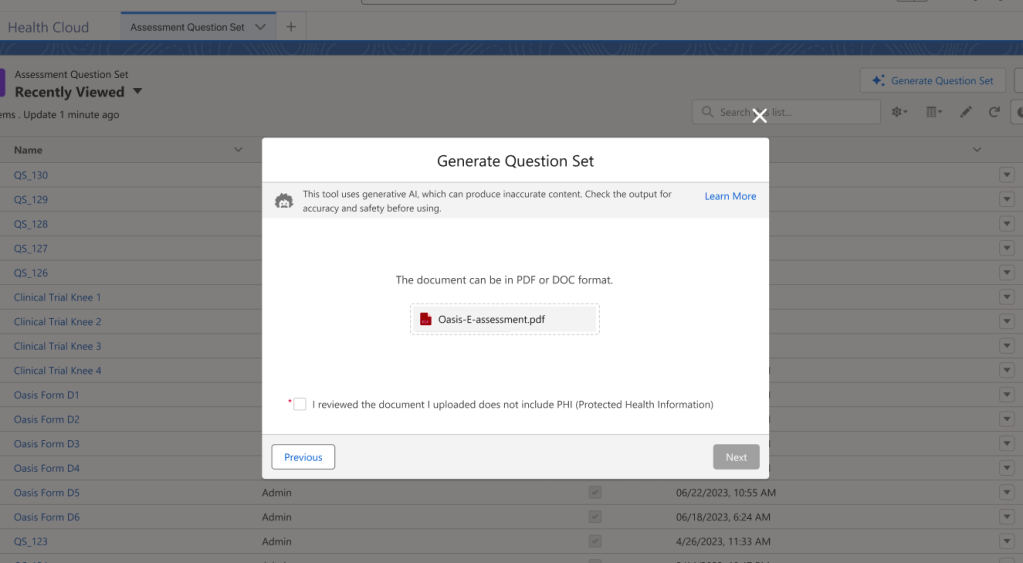1023x563 pixels.
Task: Expand the Recently Viewed list view dropdown
Action: click(138, 92)
